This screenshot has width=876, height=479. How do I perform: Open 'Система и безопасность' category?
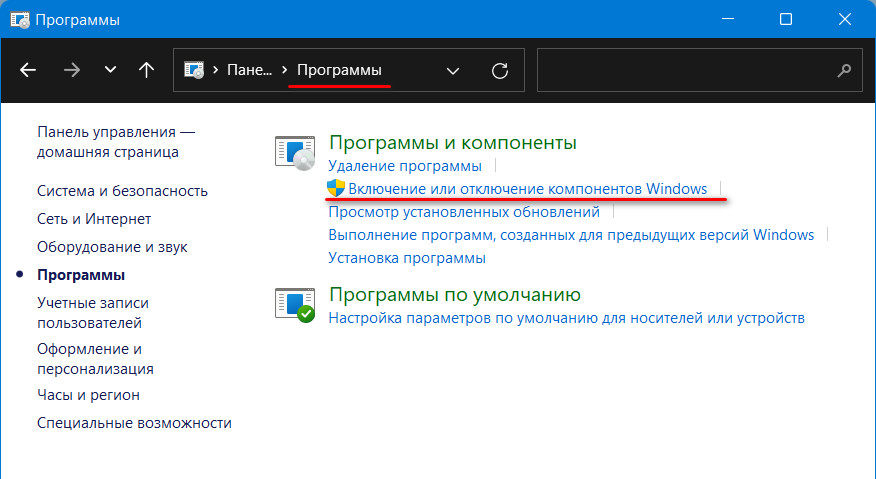point(122,191)
